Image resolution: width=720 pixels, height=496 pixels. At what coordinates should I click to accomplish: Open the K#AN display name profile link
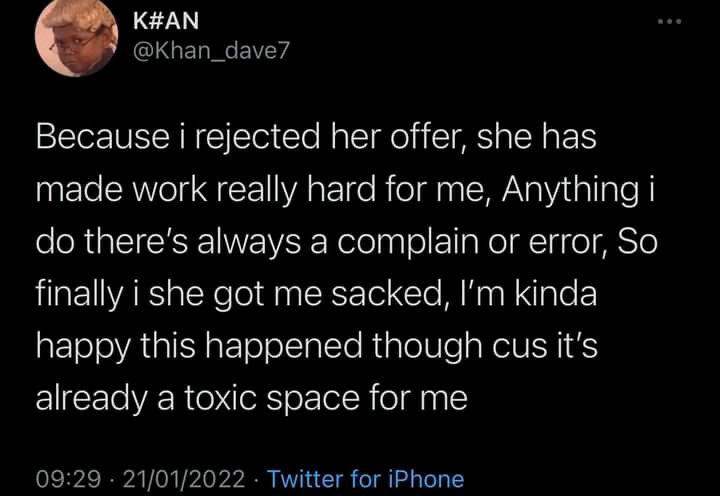(x=166, y=21)
